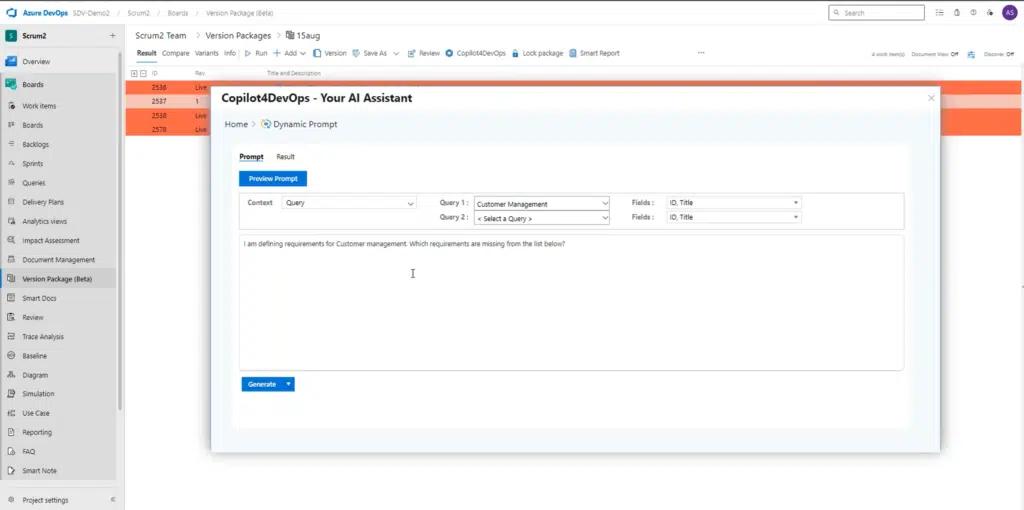
Task: Open Use Case in the sidebar
Action: coord(35,413)
